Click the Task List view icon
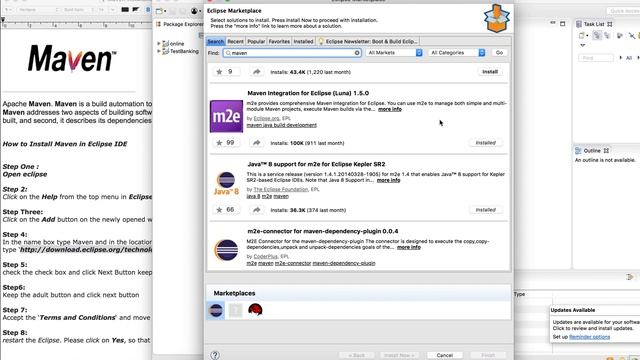The width and height of the screenshot is (640, 360). pyautogui.click(x=579, y=24)
